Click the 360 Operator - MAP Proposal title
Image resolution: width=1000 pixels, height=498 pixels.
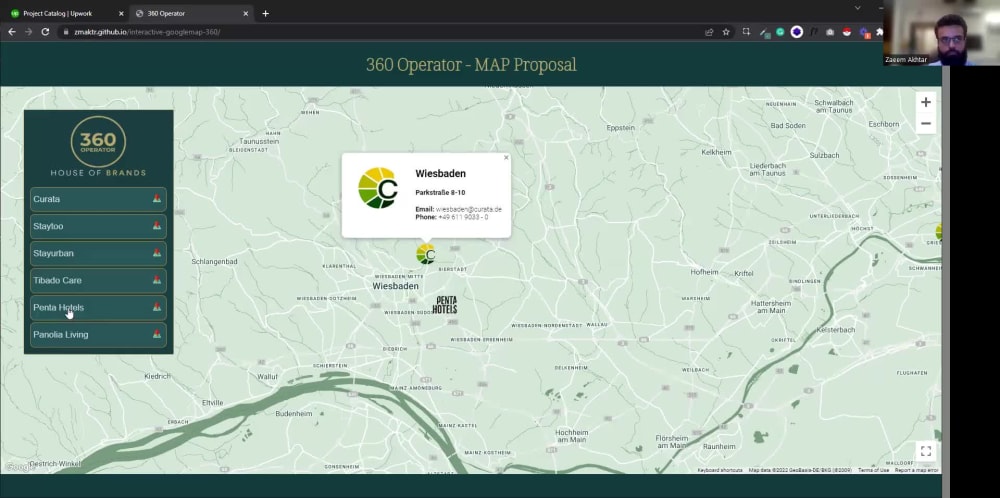(471, 64)
